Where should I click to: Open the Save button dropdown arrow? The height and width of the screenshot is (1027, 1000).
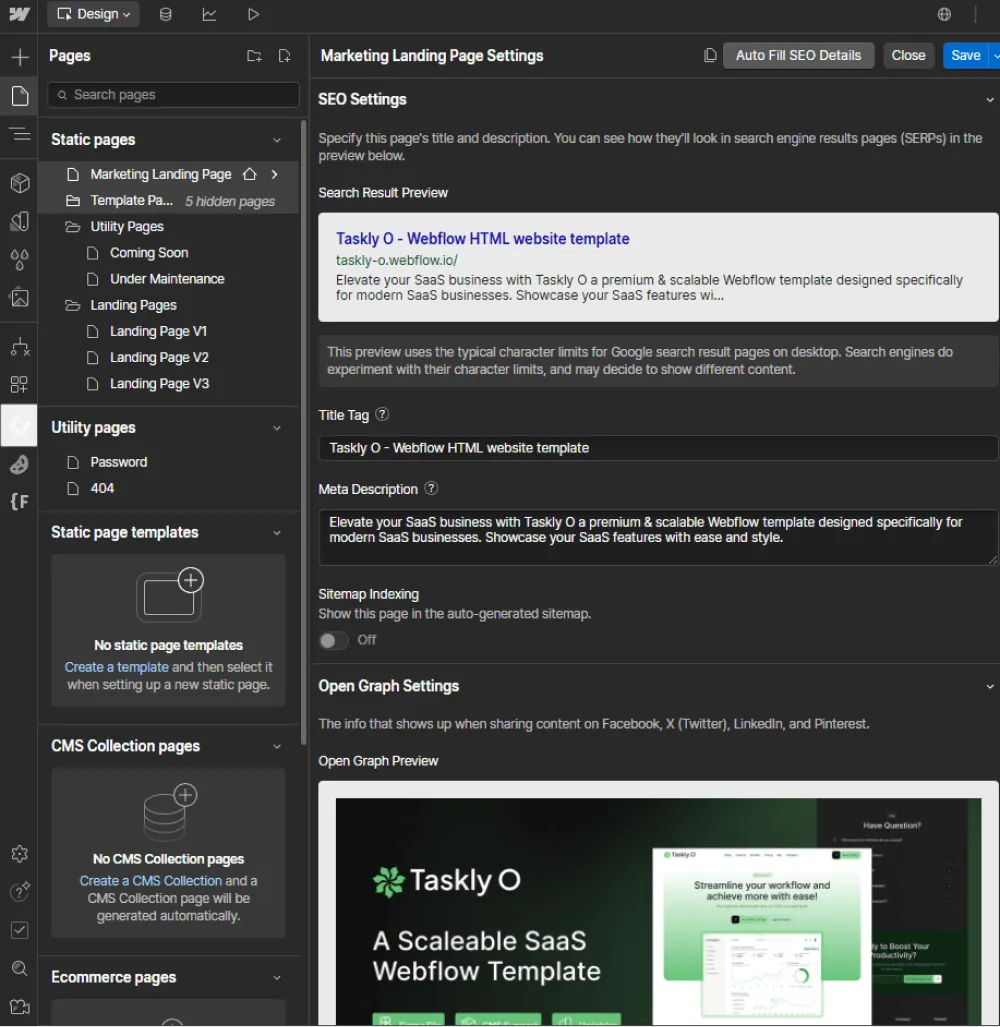995,56
